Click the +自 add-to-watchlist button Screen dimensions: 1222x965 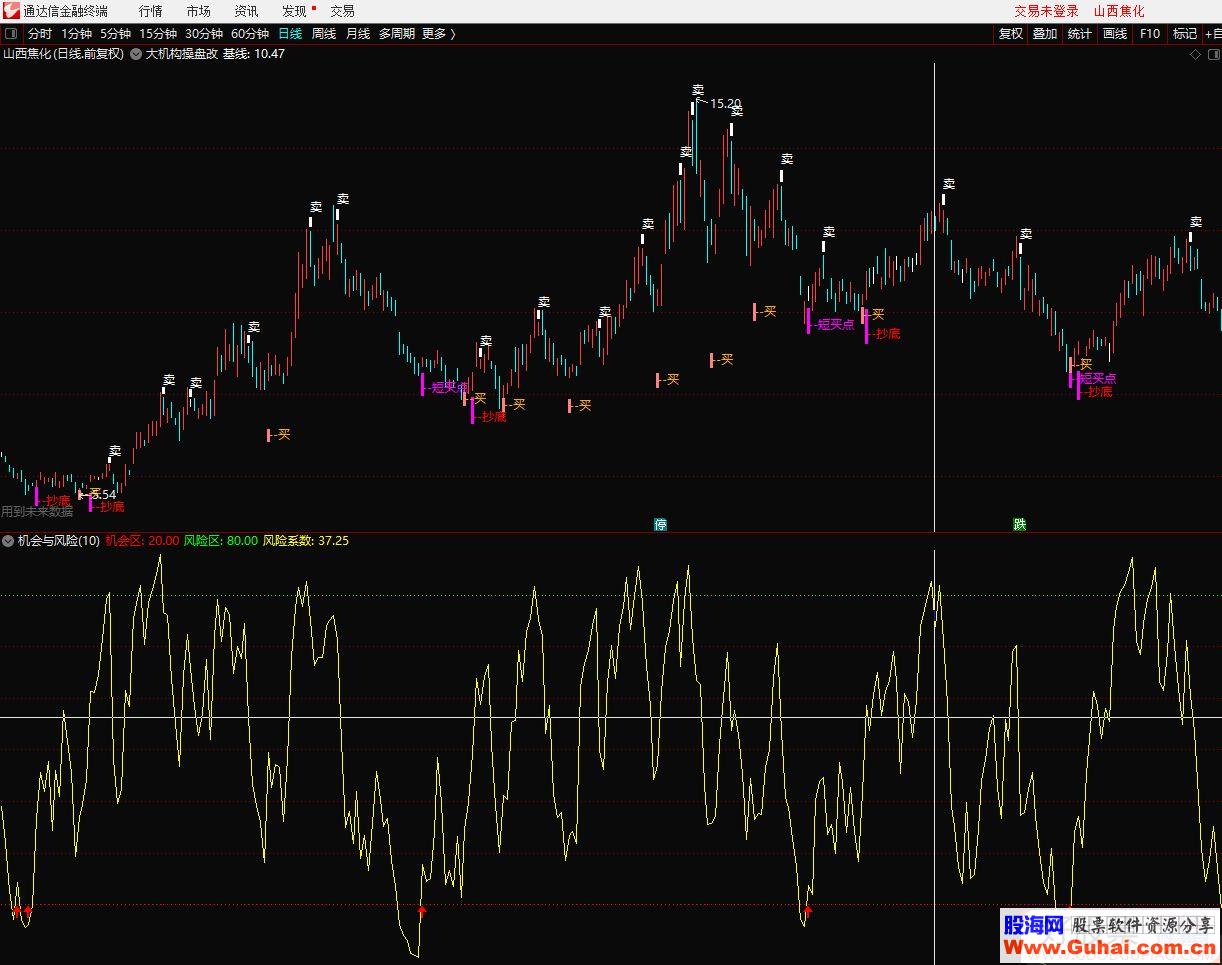point(1212,33)
